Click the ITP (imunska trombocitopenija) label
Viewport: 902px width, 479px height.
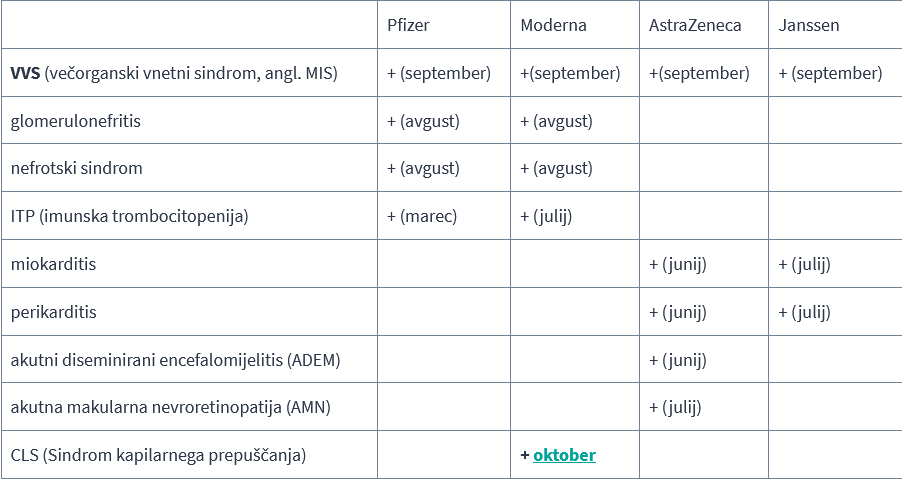click(x=129, y=216)
